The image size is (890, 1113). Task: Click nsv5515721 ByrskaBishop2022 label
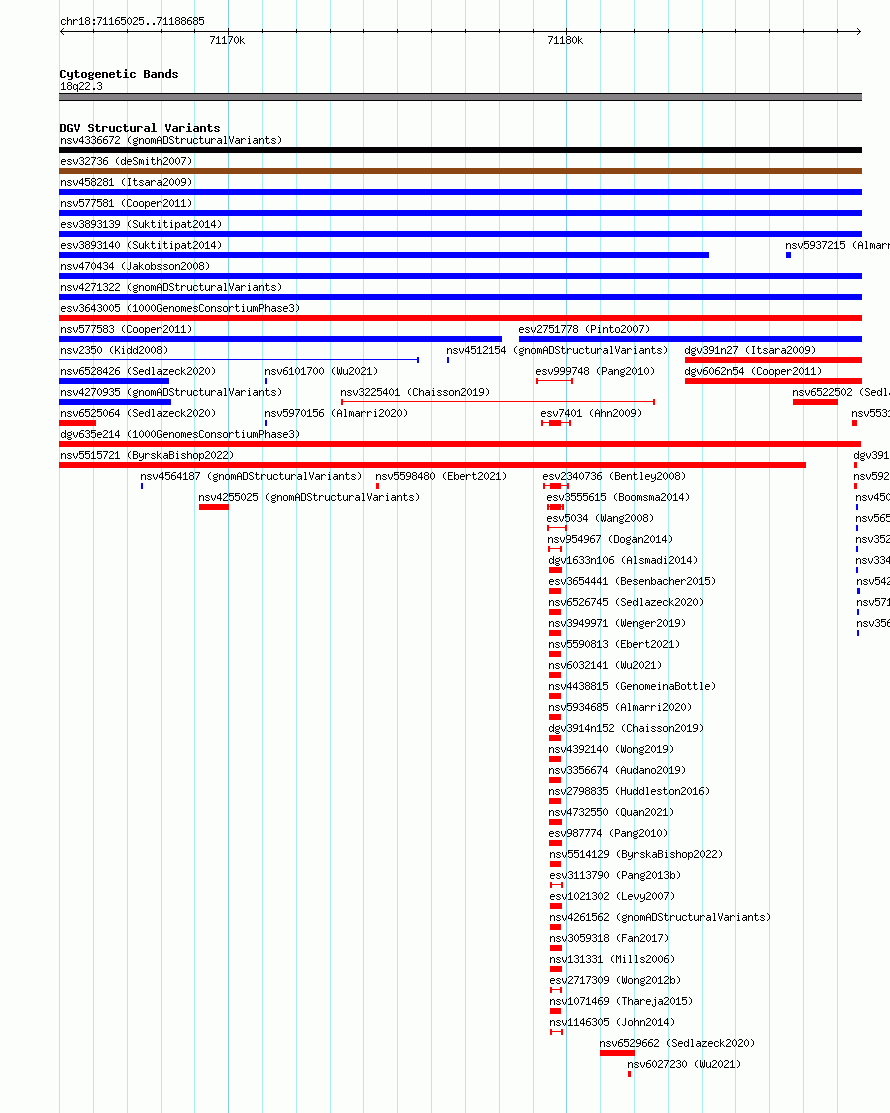pyautogui.click(x=147, y=455)
